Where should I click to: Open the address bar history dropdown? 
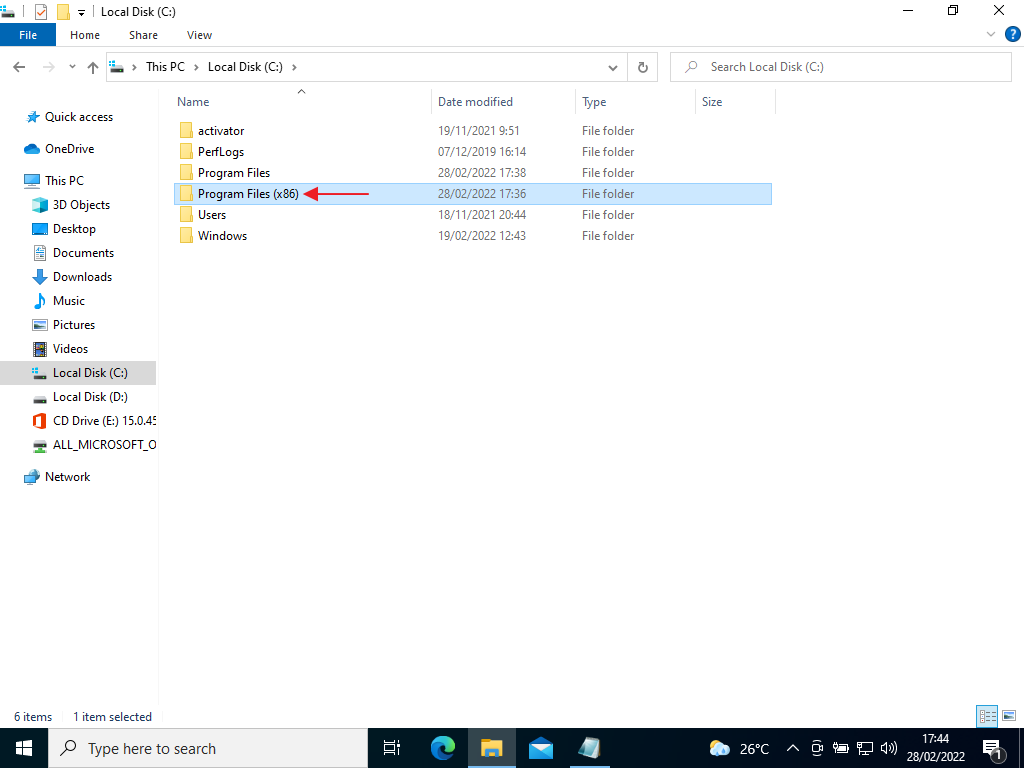(x=614, y=67)
